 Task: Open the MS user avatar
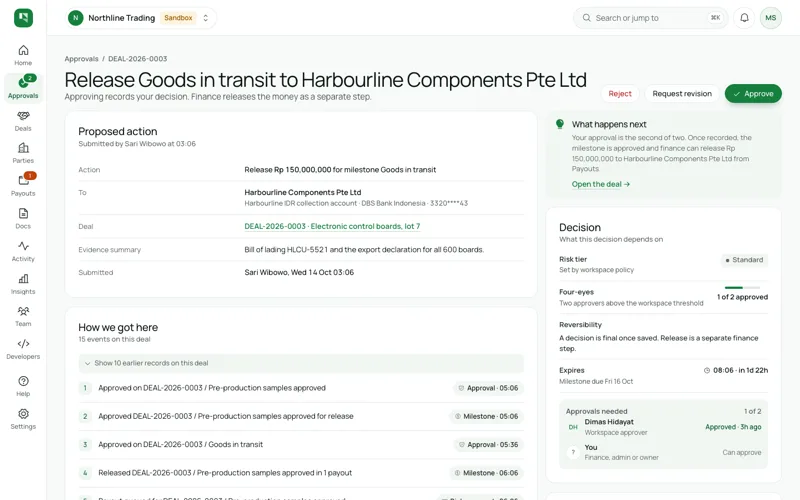[770, 18]
